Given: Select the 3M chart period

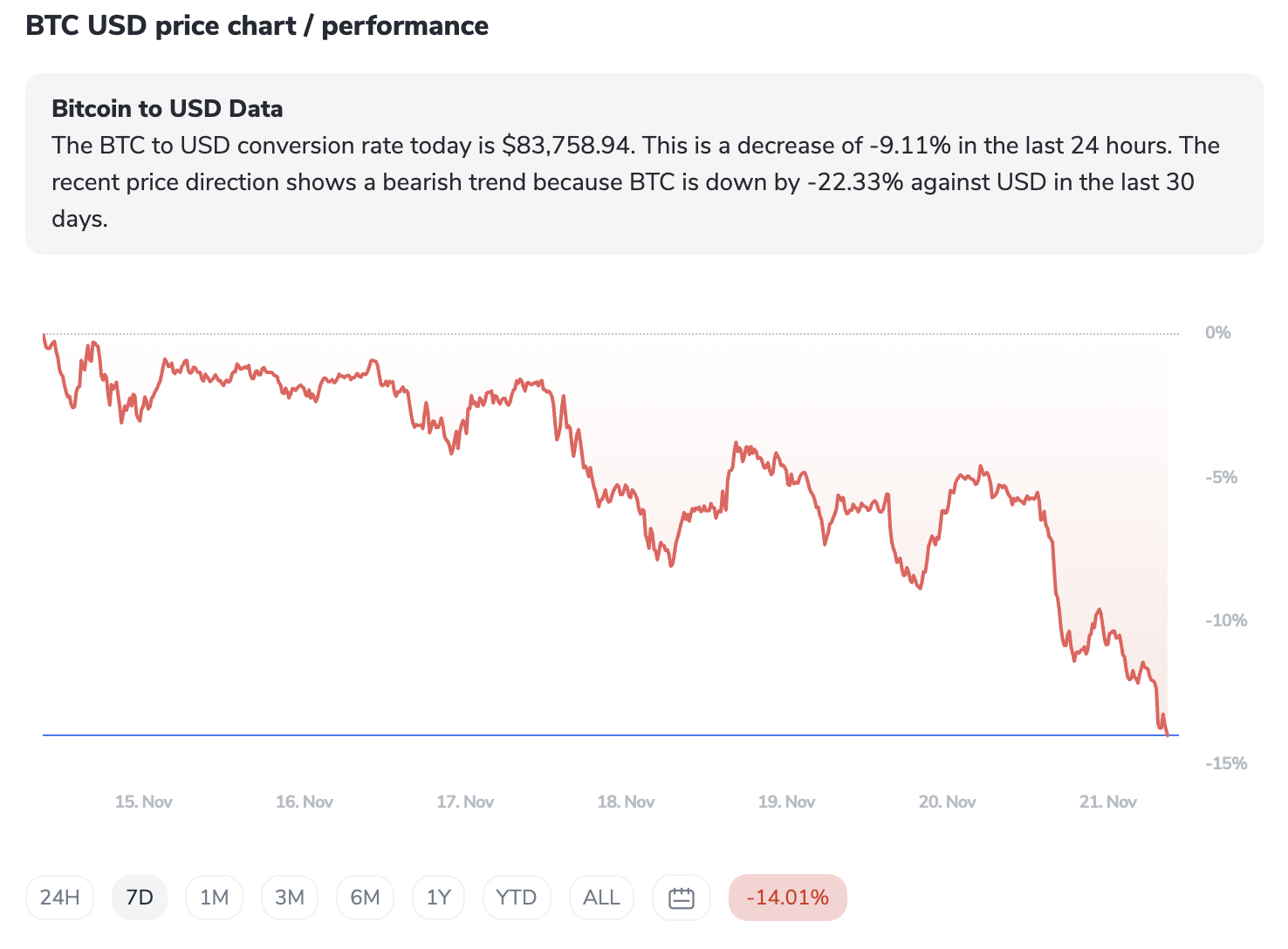Looking at the screenshot, I should (x=290, y=898).
